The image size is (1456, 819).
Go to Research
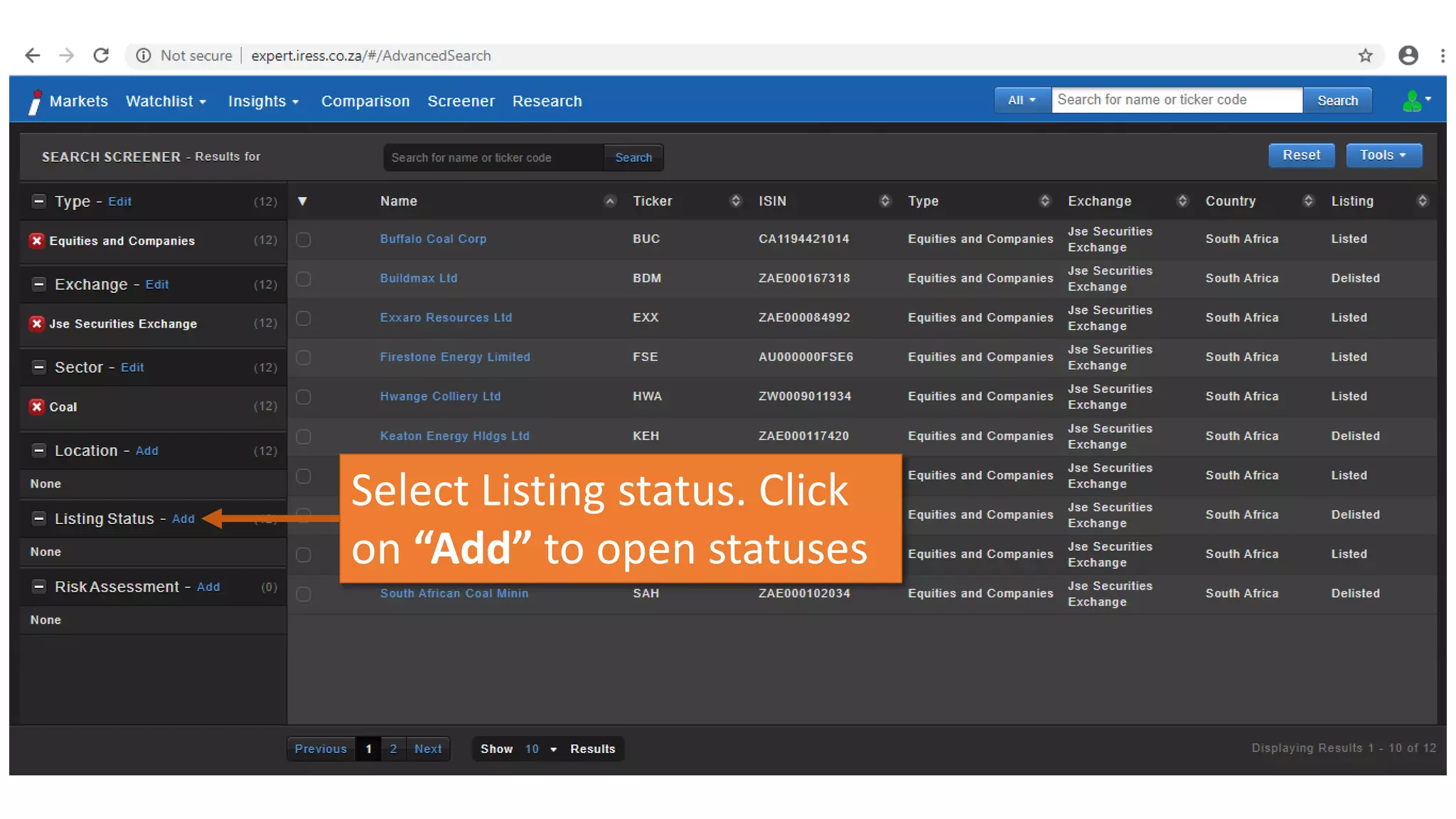click(x=547, y=101)
